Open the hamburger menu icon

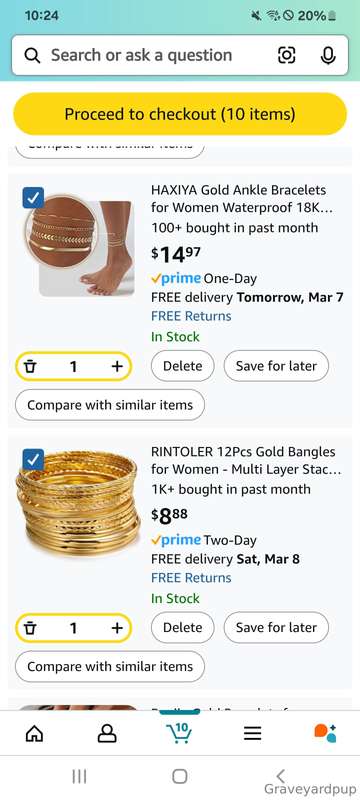point(252,734)
